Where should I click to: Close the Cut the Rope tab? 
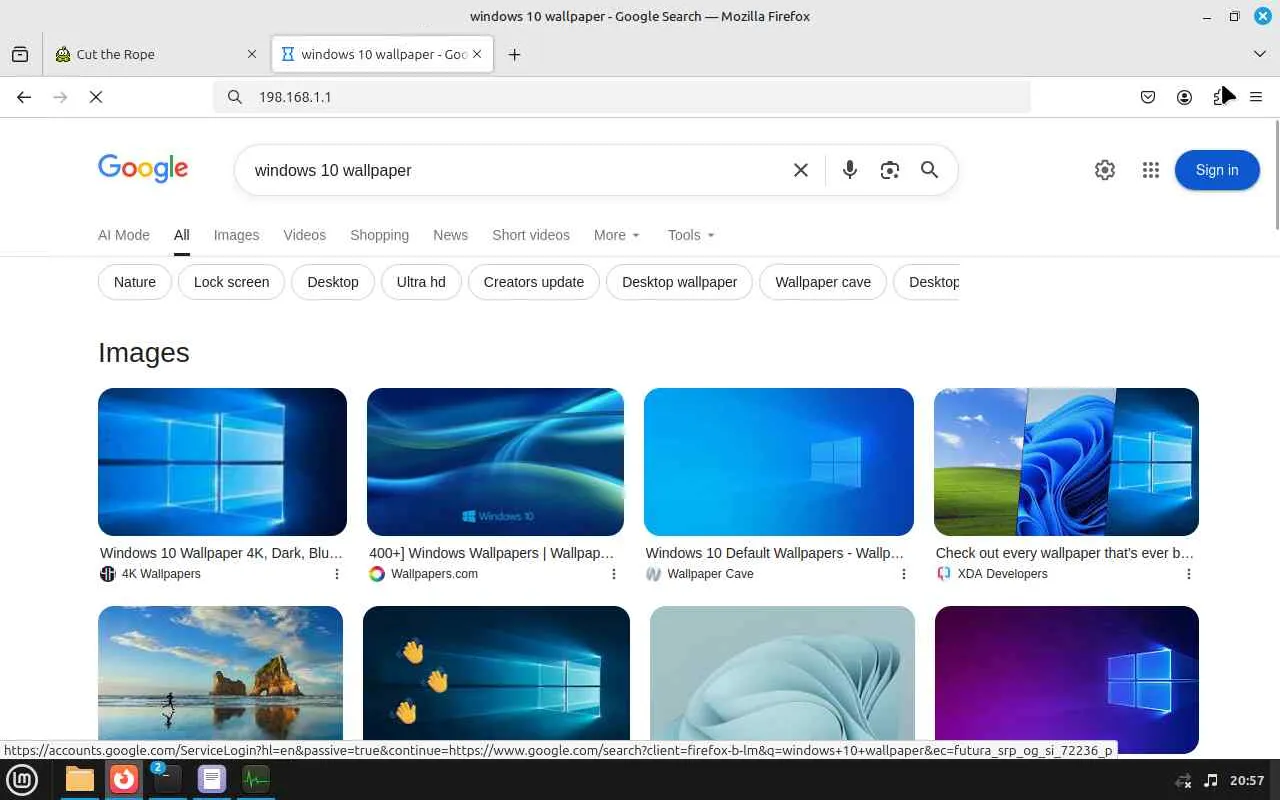coord(252,54)
